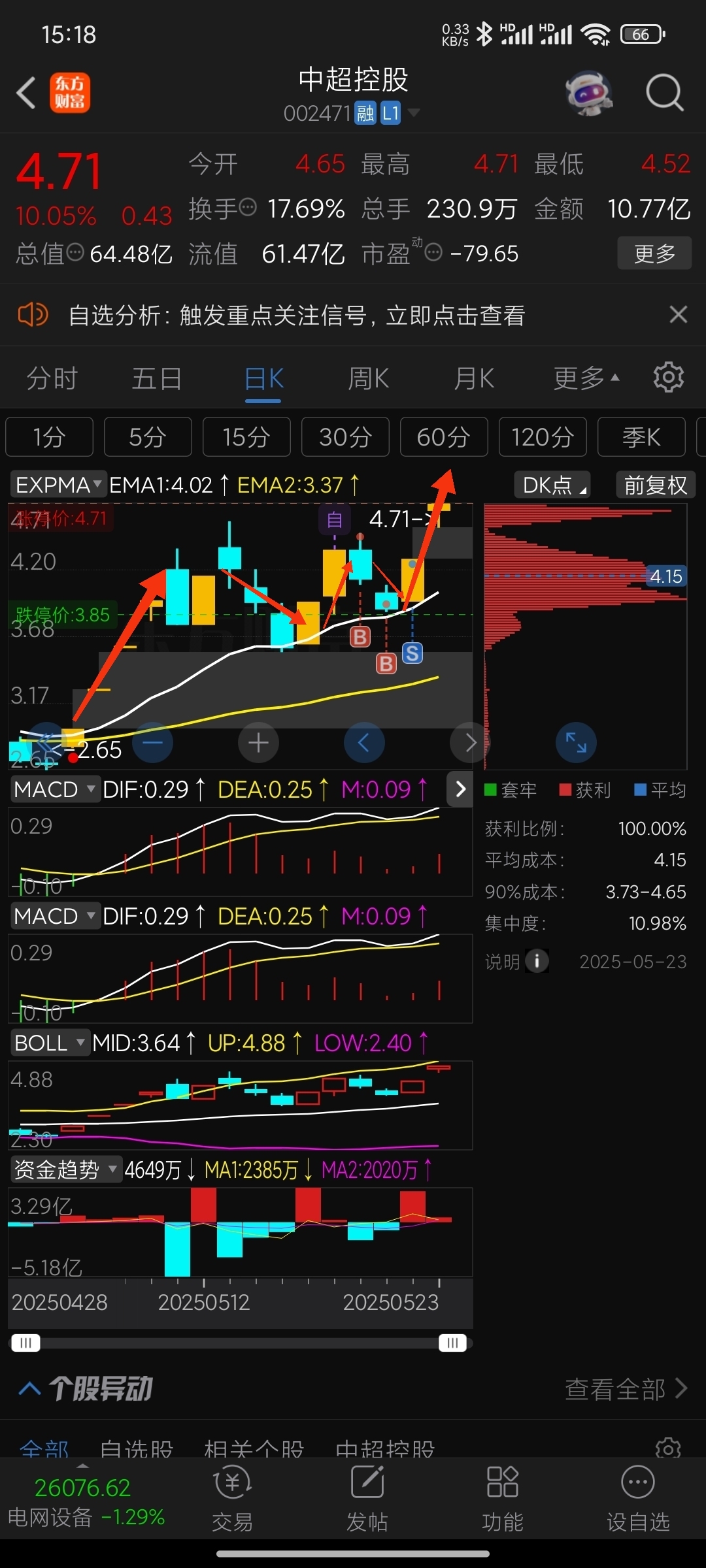Tap the 融 margin badge
Viewport: 706px width, 1568px height.
365,113
